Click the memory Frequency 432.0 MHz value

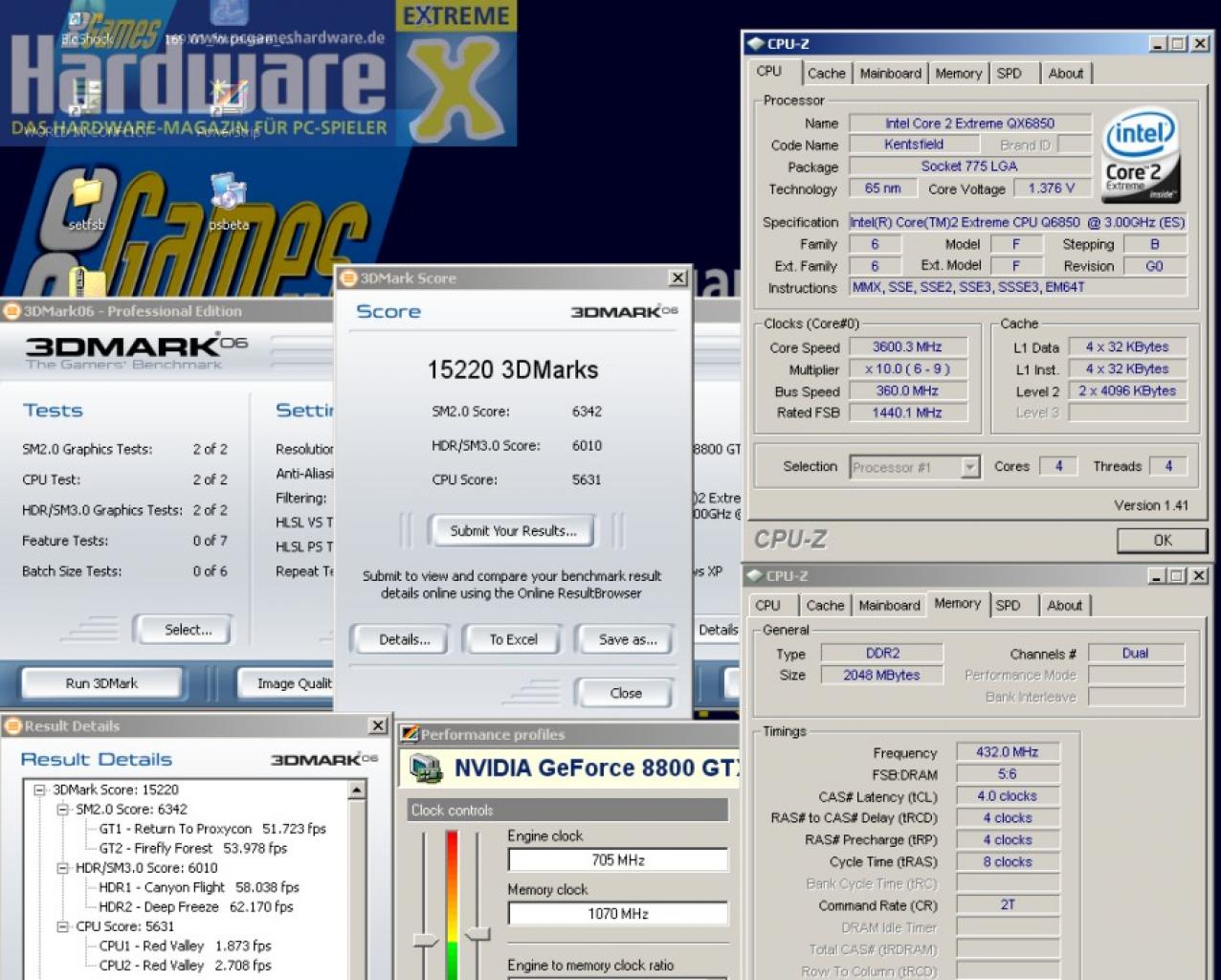pos(1008,752)
